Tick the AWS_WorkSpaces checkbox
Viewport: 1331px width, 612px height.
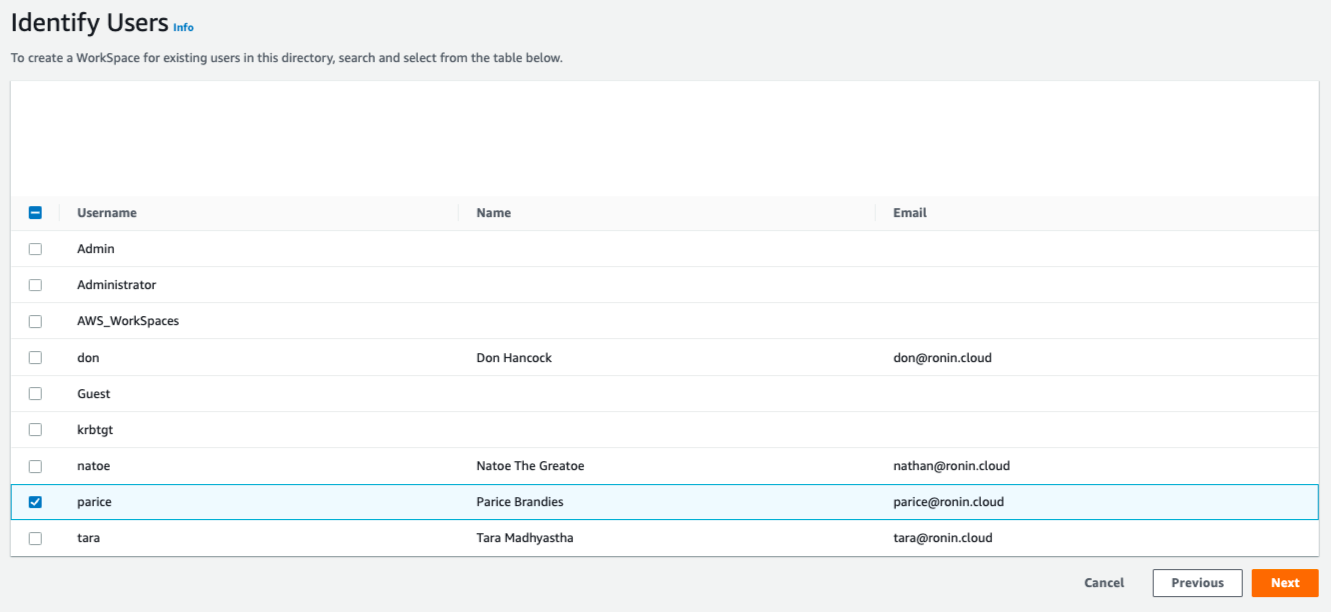tap(35, 322)
